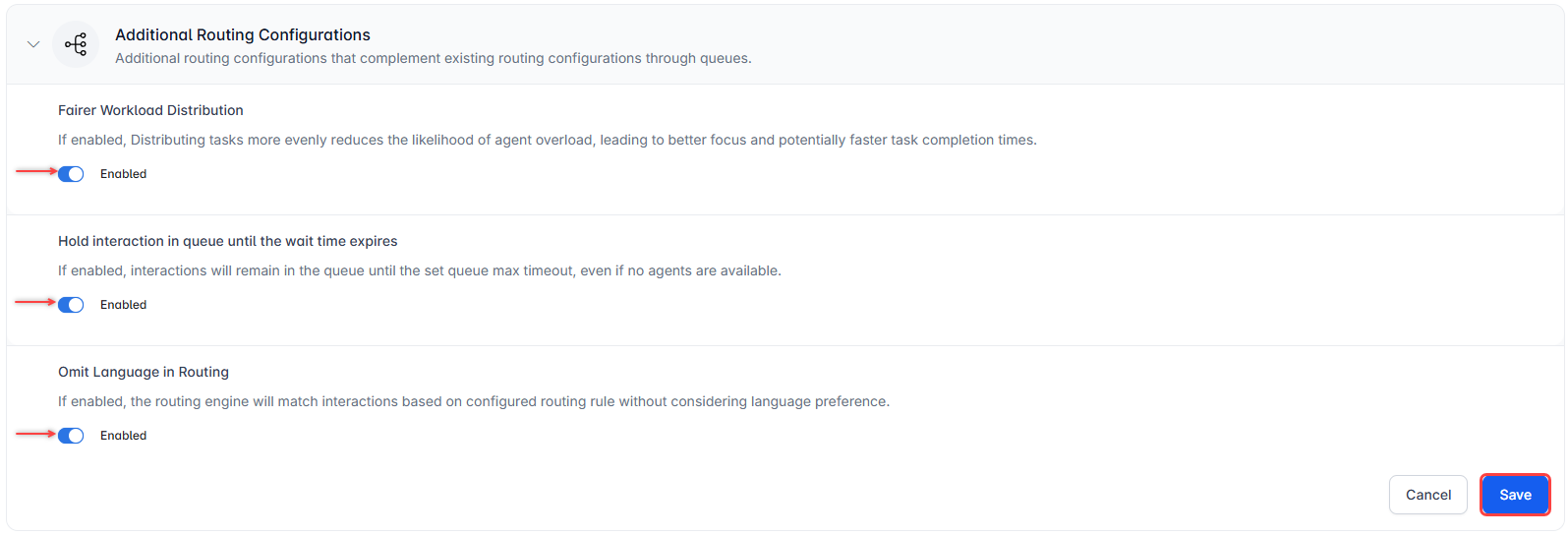1568x536 pixels.
Task: Click red arrow pointing at Fairer Workload toggle
Action: coord(36,171)
